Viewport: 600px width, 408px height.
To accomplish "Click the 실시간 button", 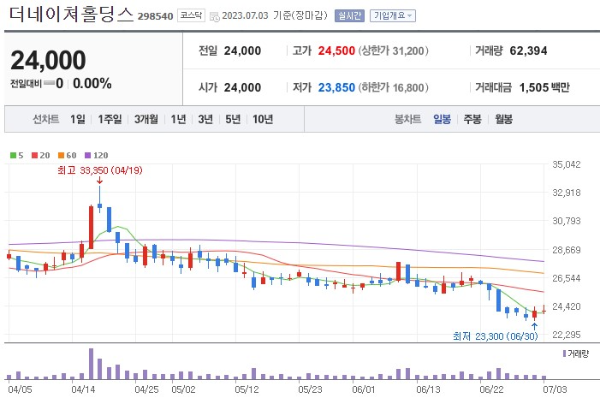I will click(349, 16).
